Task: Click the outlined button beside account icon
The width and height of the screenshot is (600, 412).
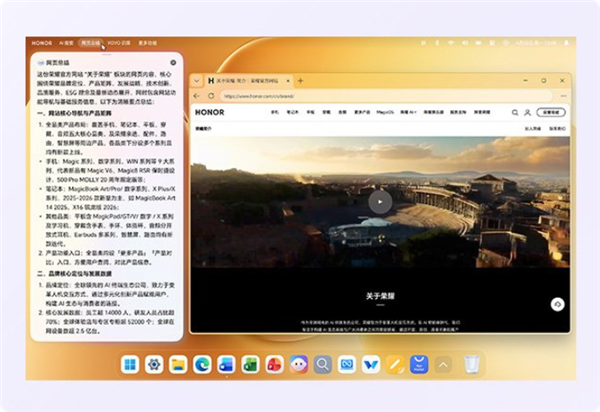Action: click(551, 112)
